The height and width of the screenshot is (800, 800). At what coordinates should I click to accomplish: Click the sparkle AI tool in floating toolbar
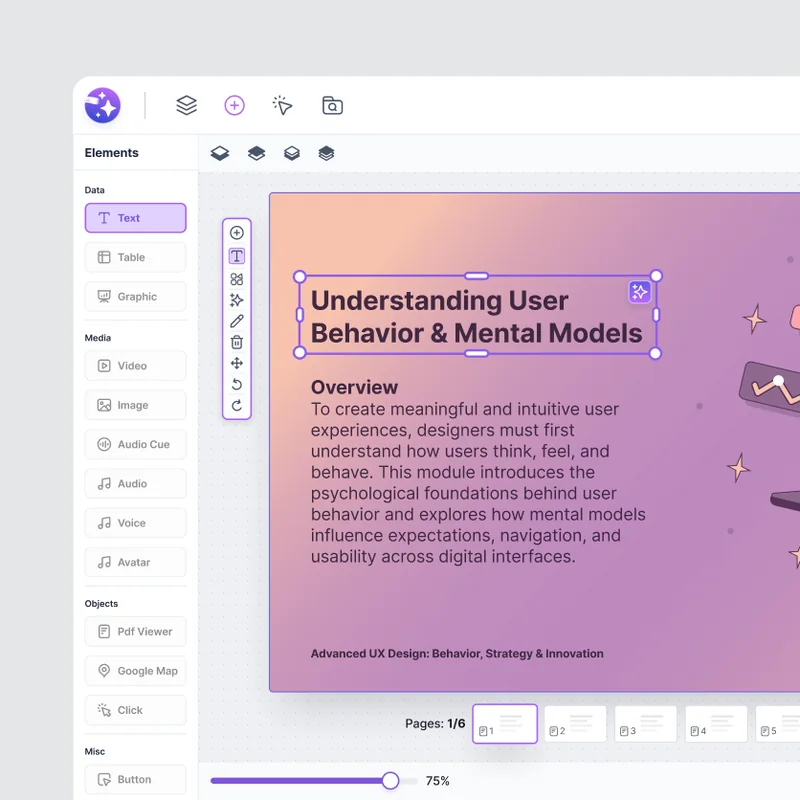click(x=237, y=300)
